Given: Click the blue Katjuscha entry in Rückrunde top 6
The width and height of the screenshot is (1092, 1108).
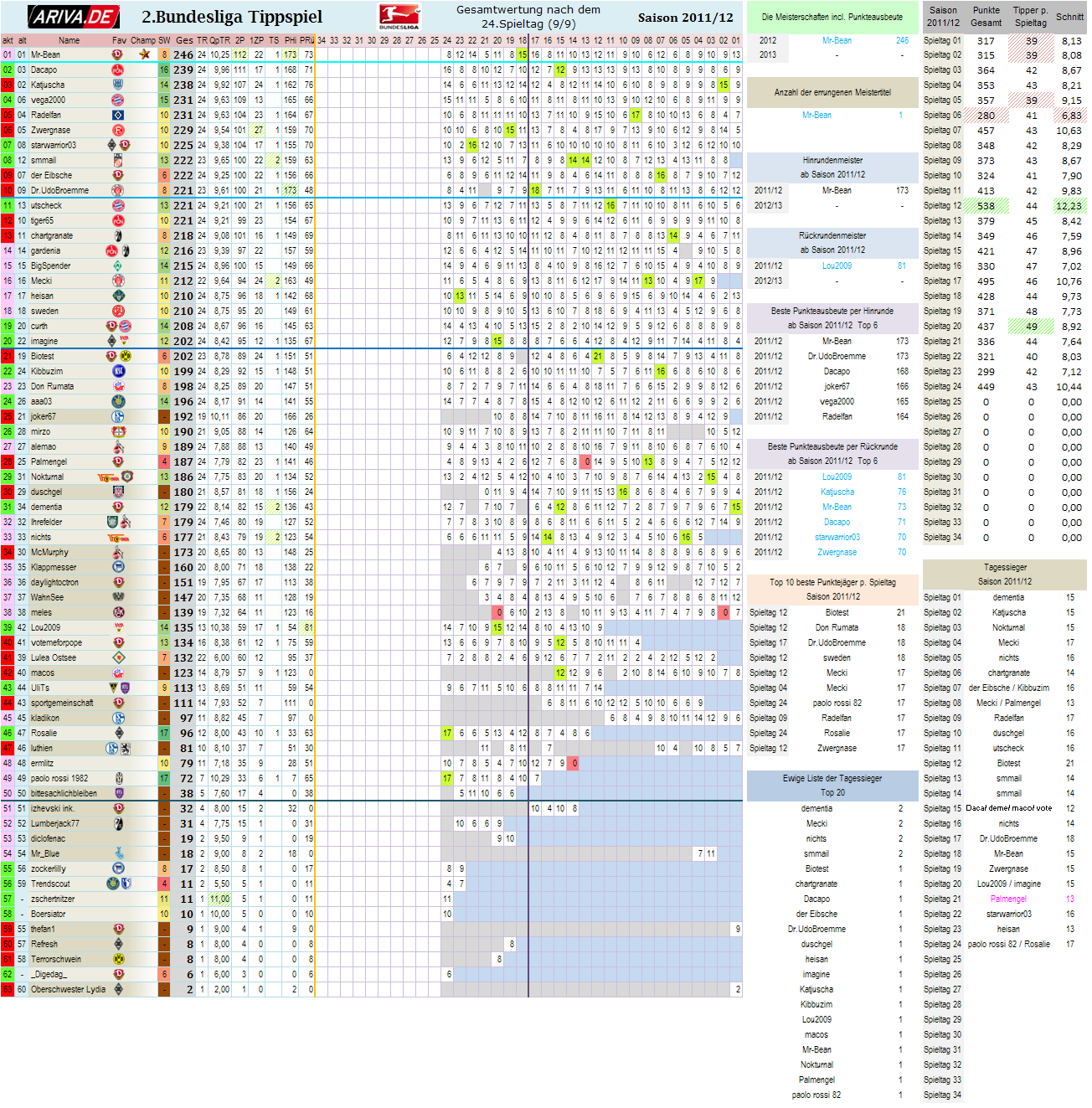Looking at the screenshot, I should [x=837, y=492].
